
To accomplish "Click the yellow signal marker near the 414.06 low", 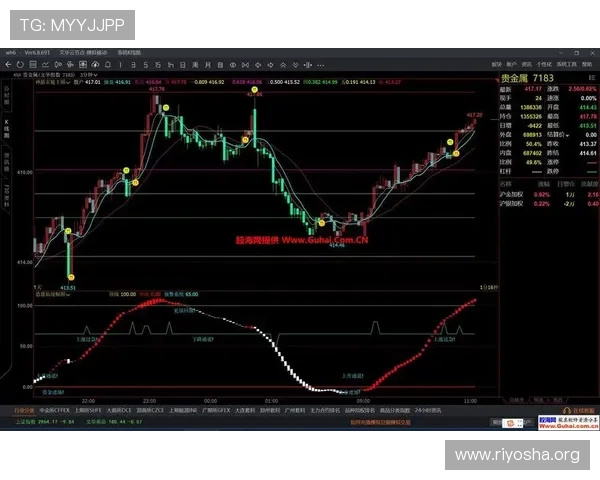I will coord(321,223).
